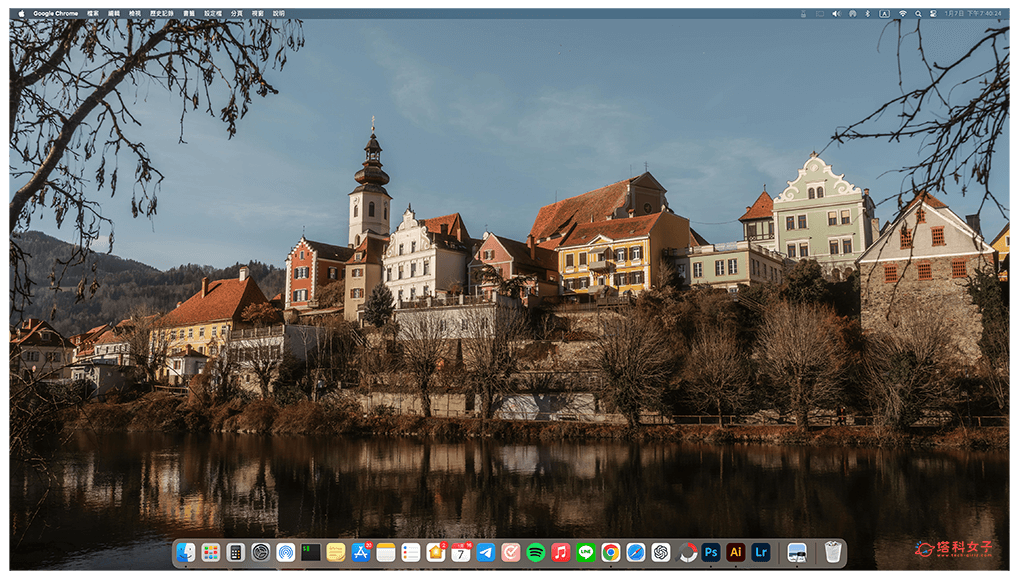Open the 分頁 (Tab) menu
Viewport: 1024px width, 581px height.
[236, 14]
